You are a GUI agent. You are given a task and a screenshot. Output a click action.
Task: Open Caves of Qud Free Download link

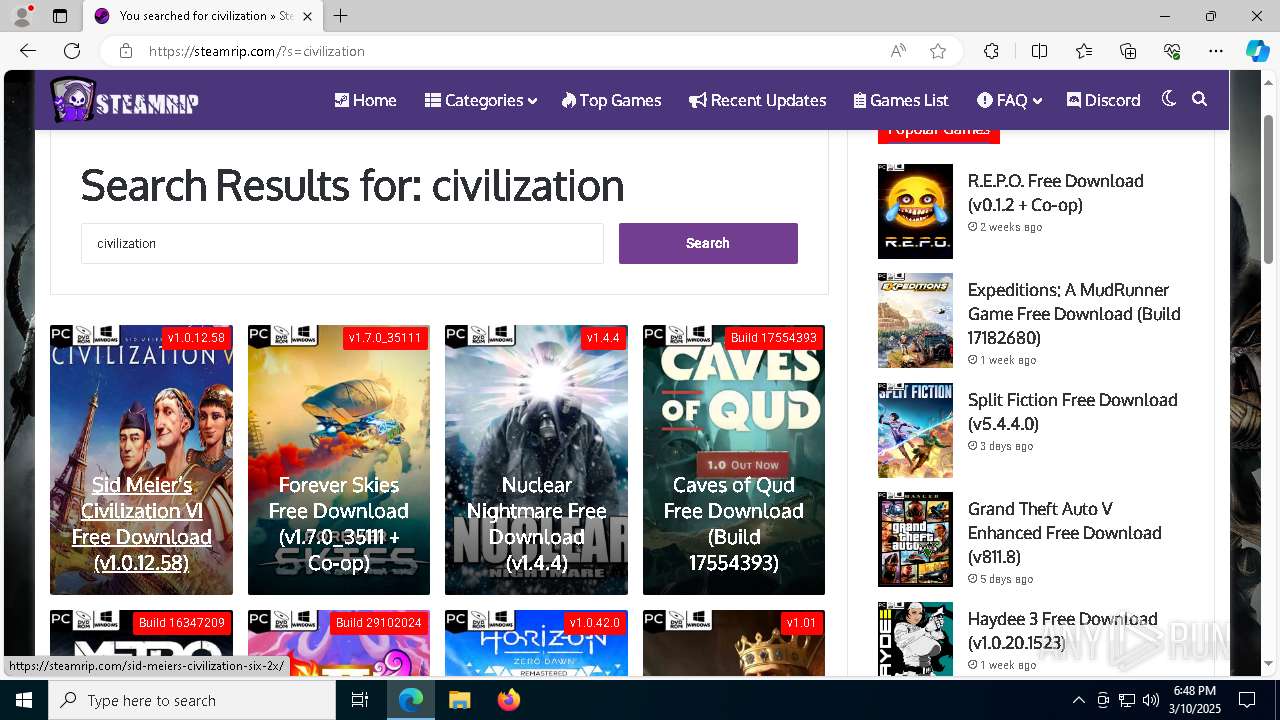point(734,524)
